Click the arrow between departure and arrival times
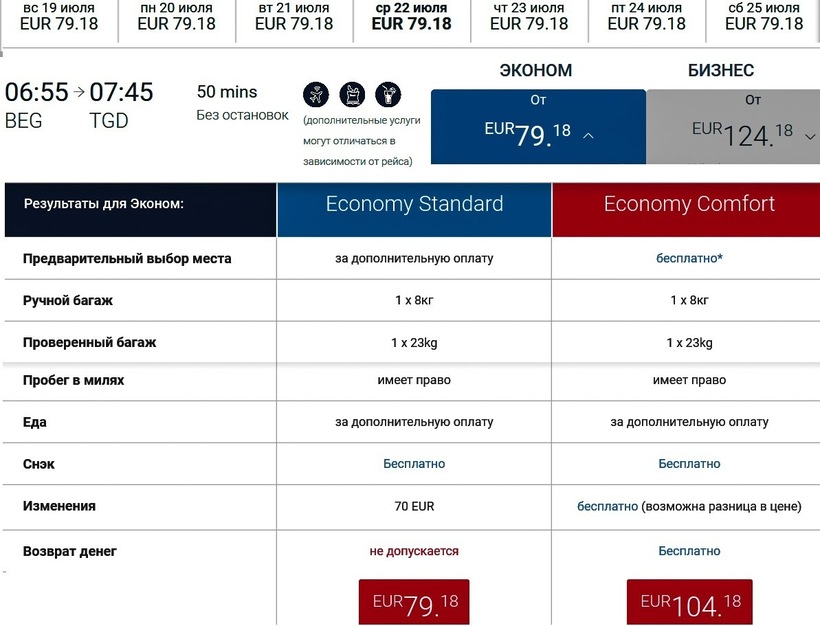820x626 pixels. point(79,92)
